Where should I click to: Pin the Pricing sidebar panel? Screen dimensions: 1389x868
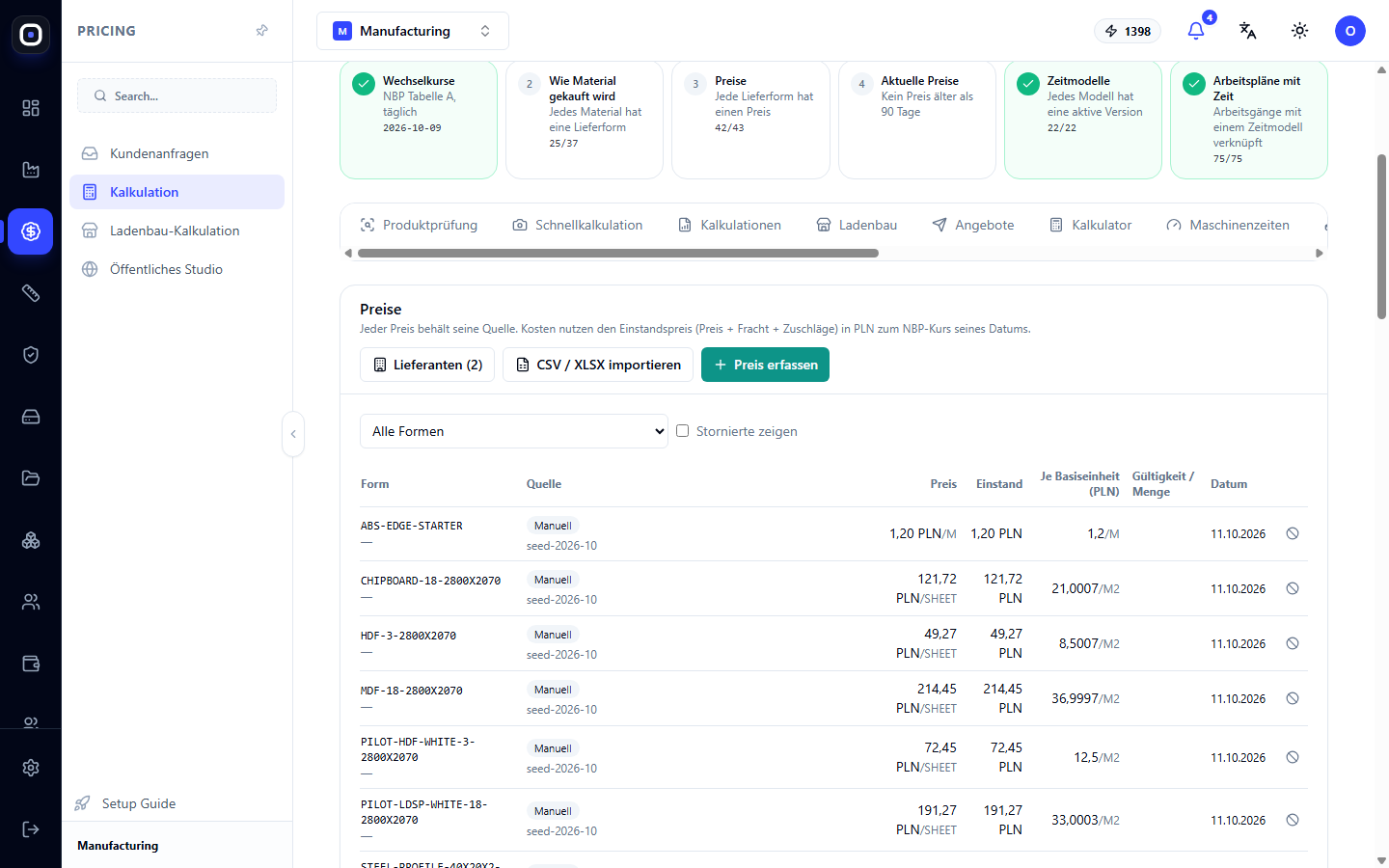click(x=261, y=31)
